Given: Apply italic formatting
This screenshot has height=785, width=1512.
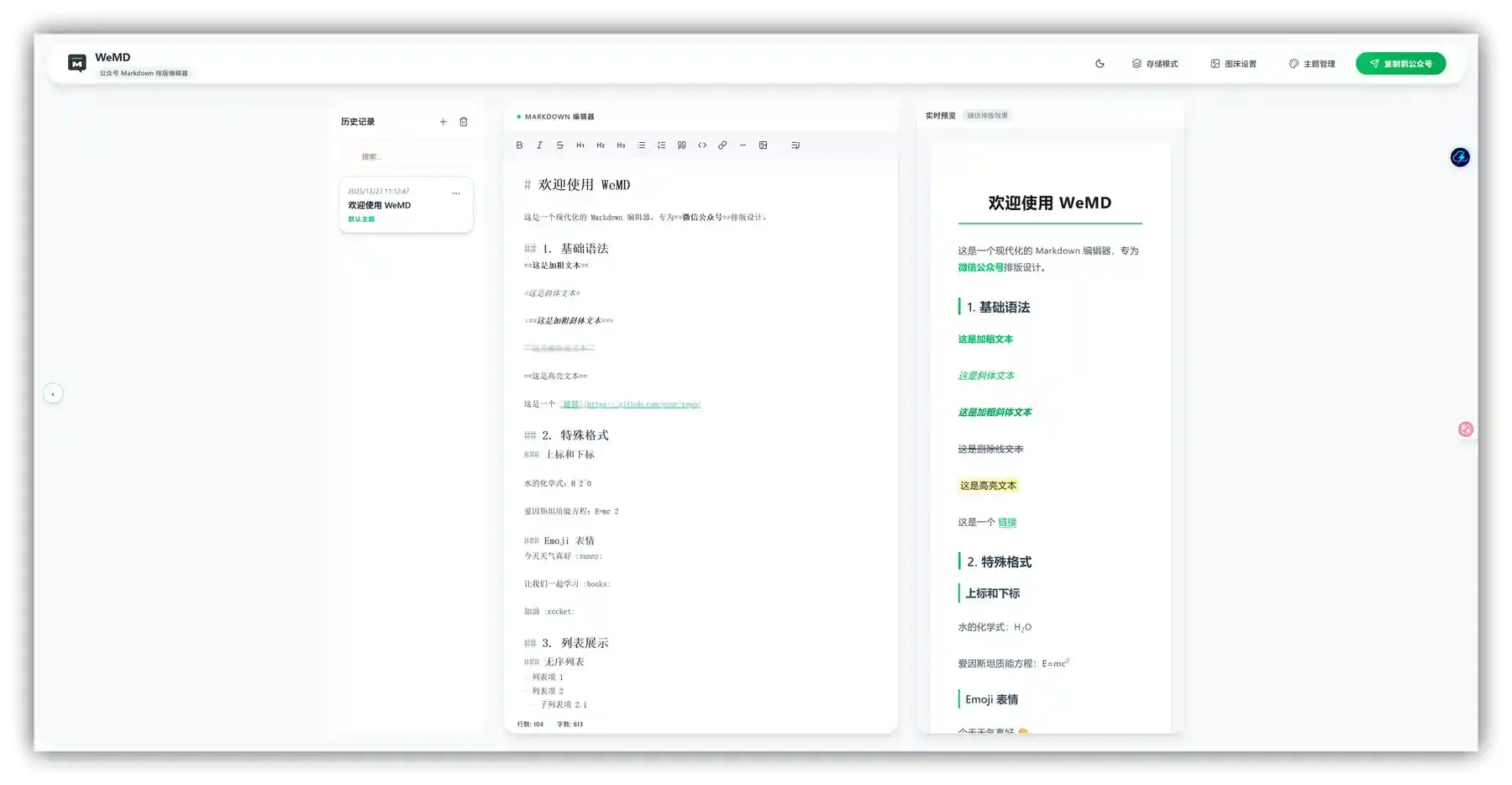Looking at the screenshot, I should pos(539,145).
